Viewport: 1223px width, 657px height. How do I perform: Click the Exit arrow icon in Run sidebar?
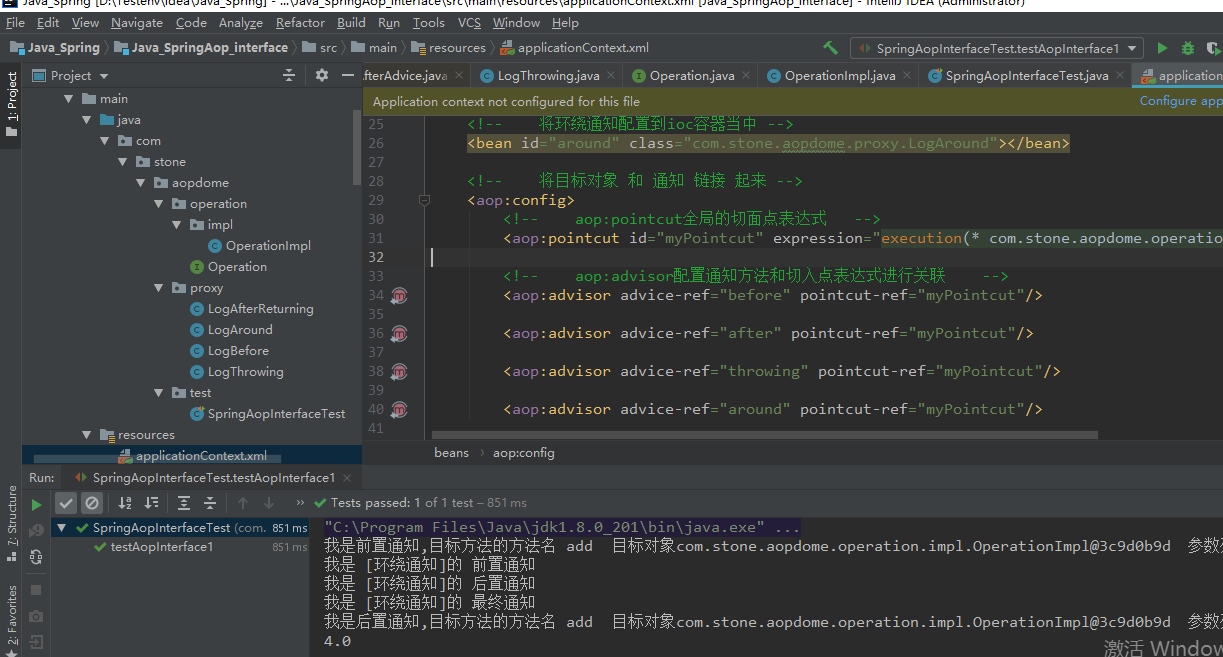click(37, 642)
